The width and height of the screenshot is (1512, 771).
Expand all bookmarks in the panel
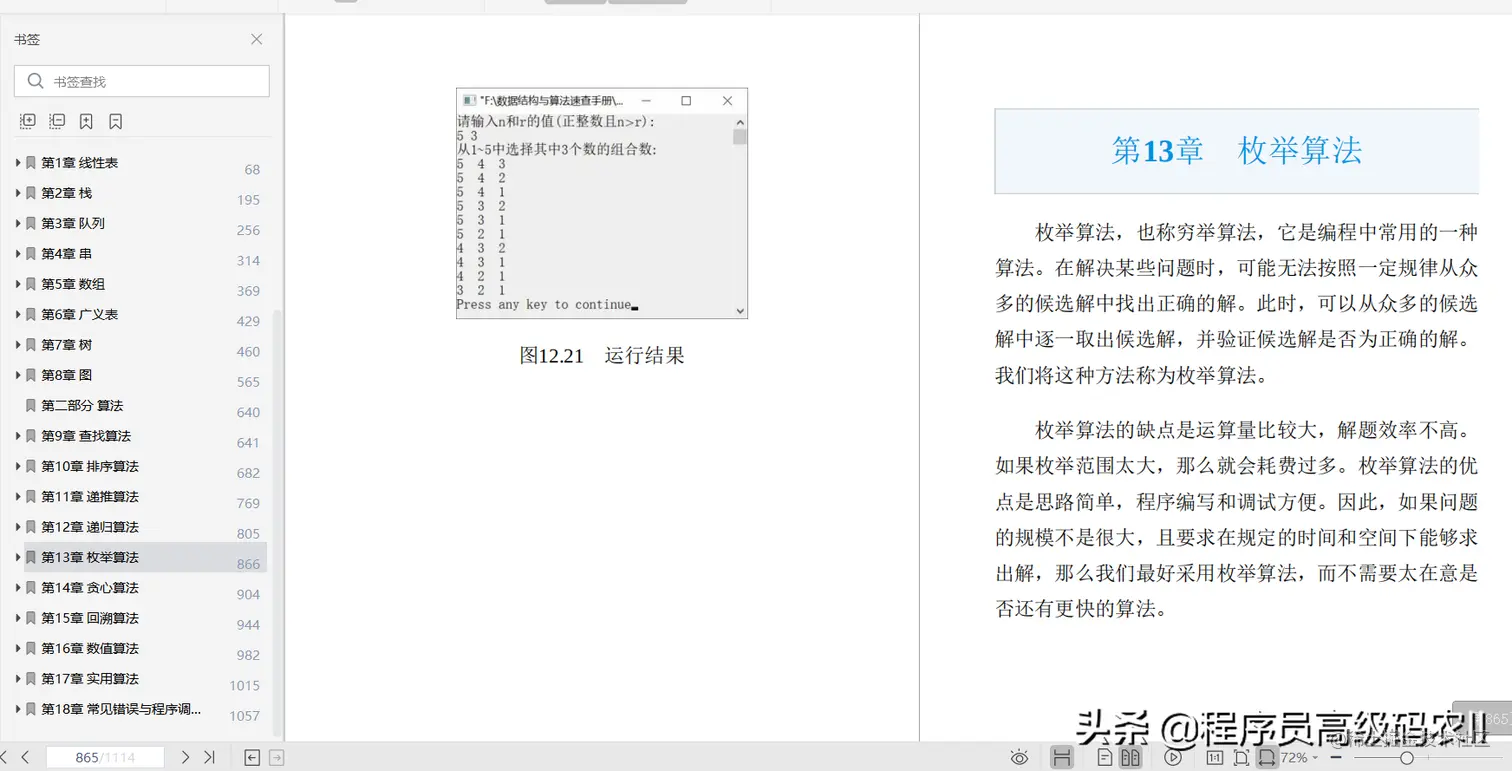pyautogui.click(x=27, y=121)
